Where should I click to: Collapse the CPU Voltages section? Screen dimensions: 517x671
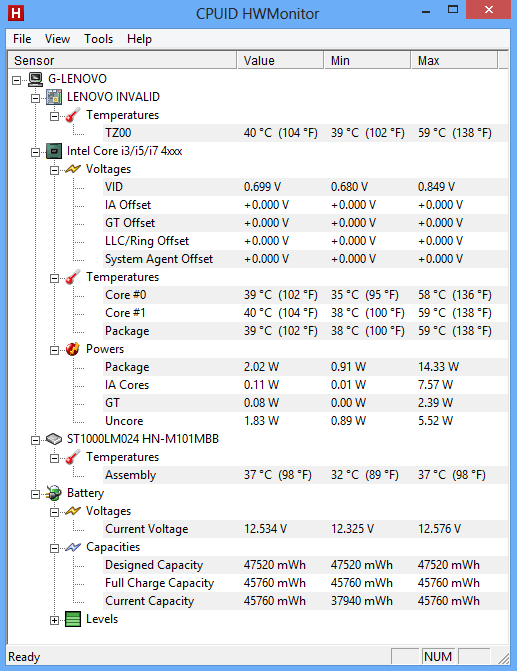coord(54,170)
